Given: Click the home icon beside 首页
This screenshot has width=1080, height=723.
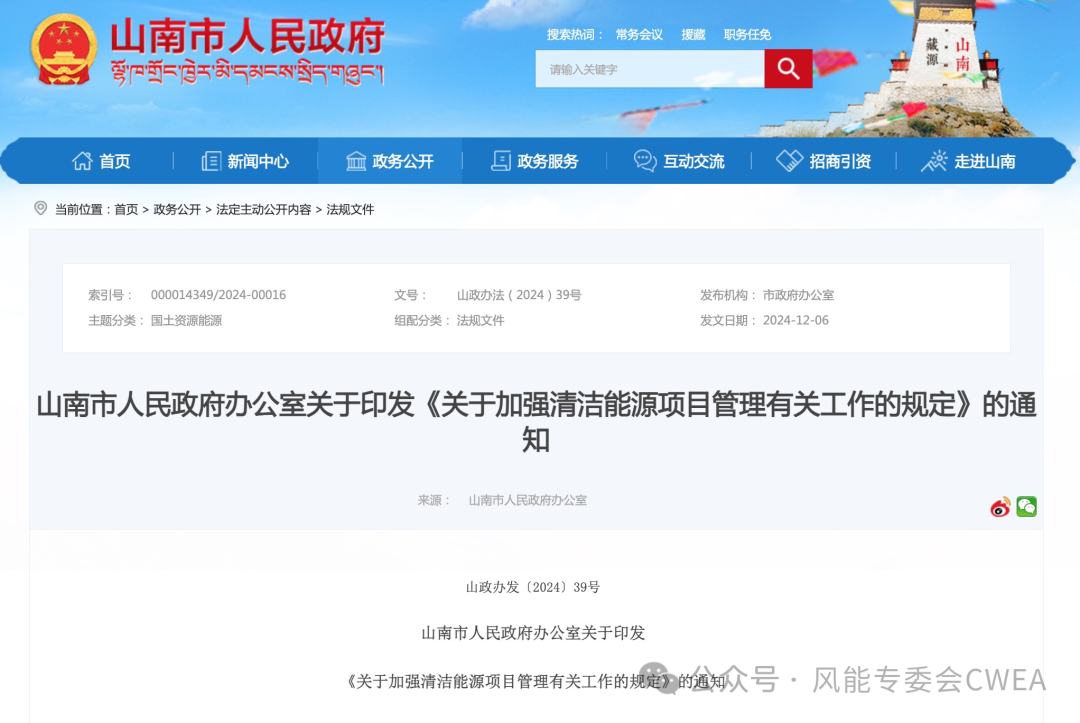Looking at the screenshot, I should pyautogui.click(x=82, y=161).
